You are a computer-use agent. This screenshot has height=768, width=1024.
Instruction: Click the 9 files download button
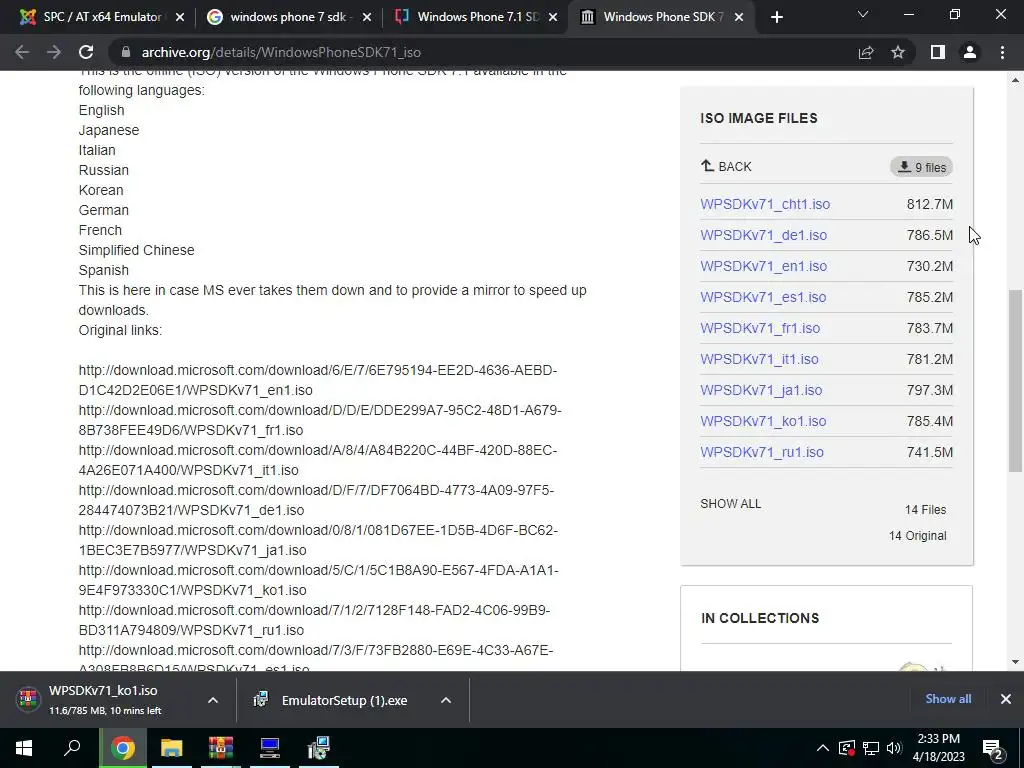click(x=921, y=167)
